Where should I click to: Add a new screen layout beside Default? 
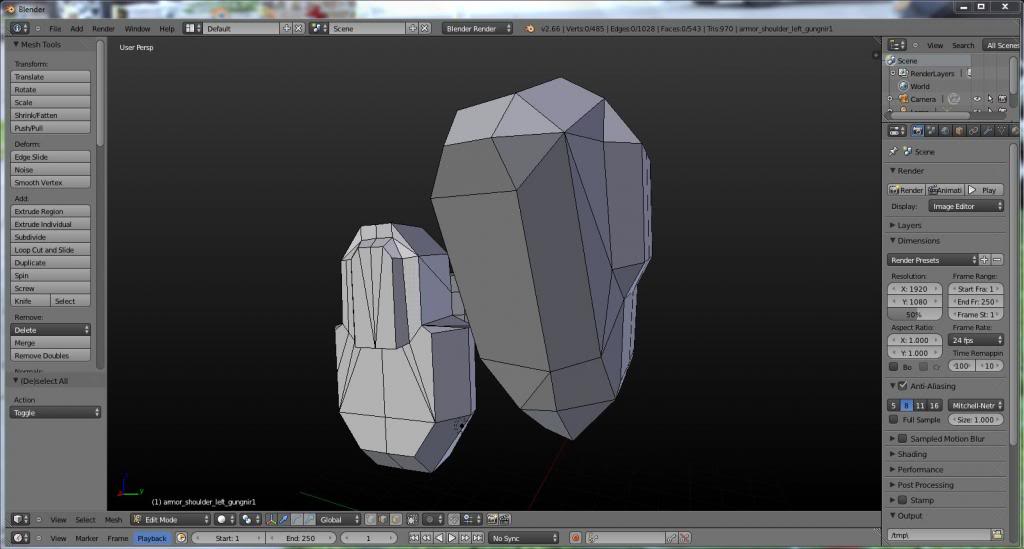coord(286,28)
